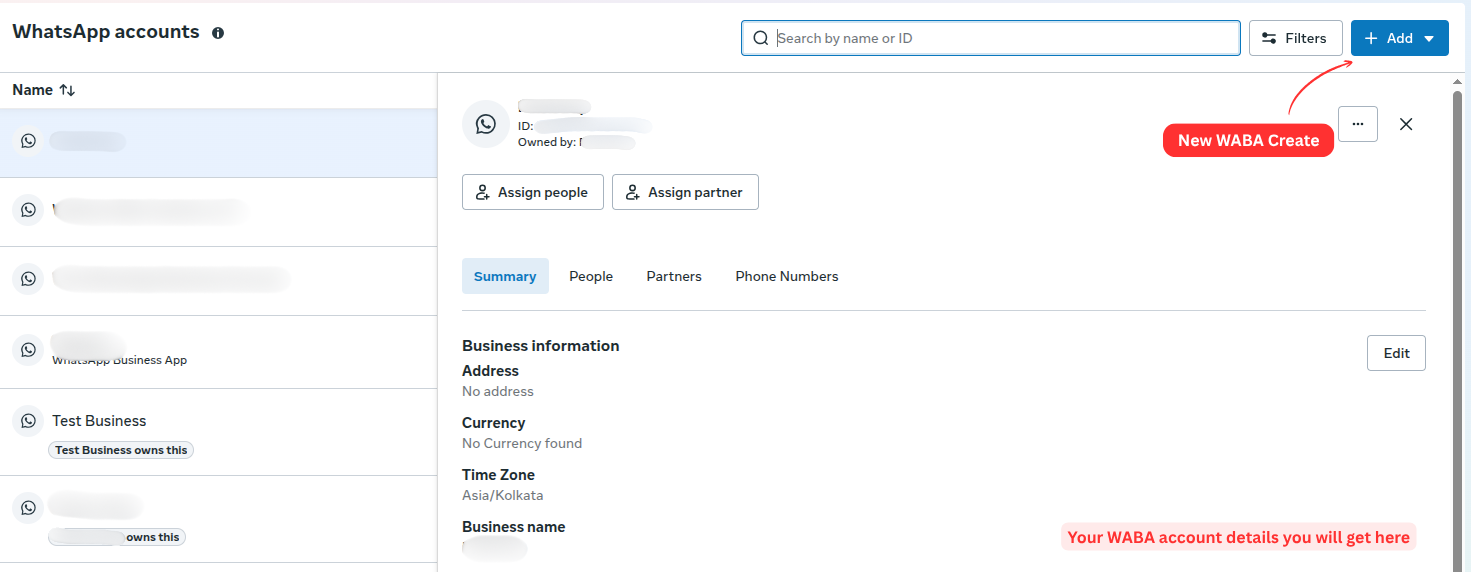The width and height of the screenshot is (1471, 572).
Task: Click the three-dots more options button
Action: (1357, 124)
